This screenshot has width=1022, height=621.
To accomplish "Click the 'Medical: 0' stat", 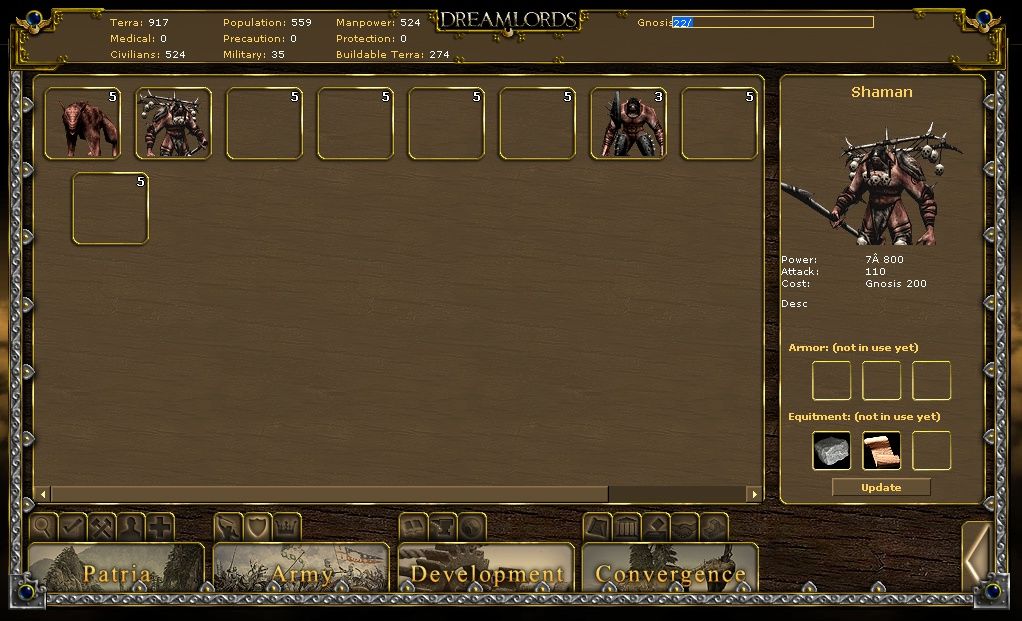I will click(x=138, y=38).
